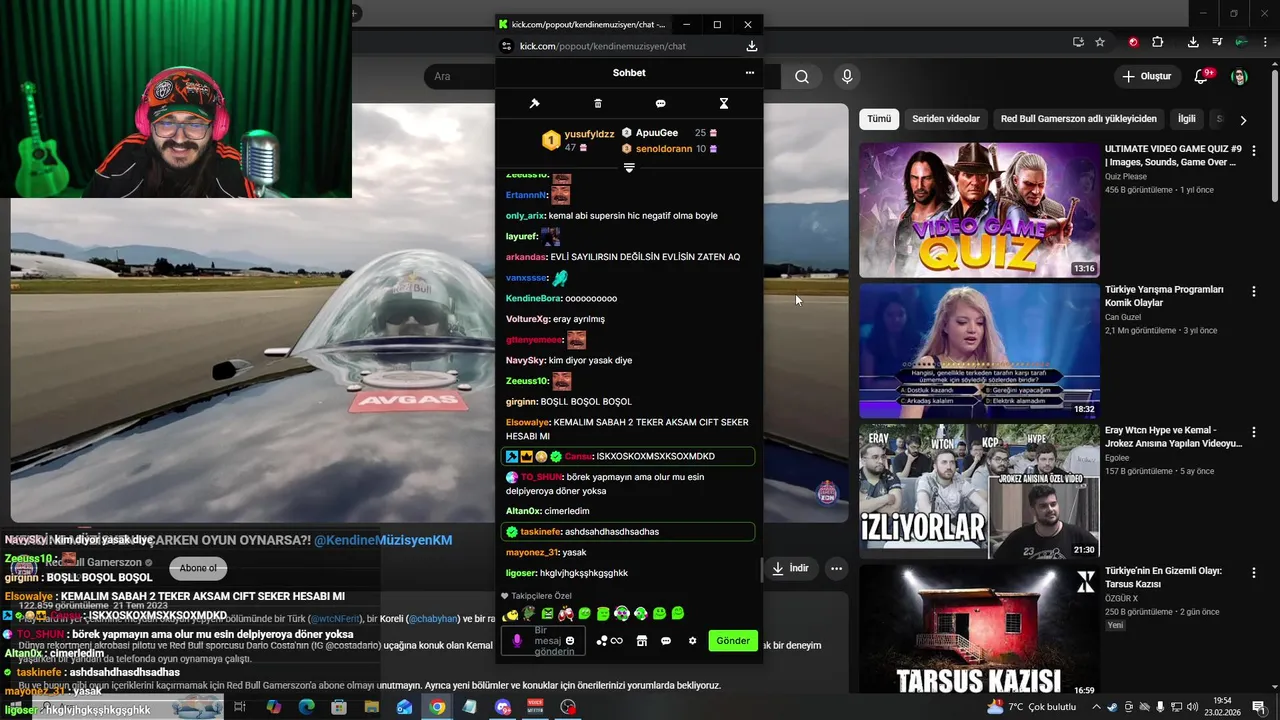
Task: Click the Abone ol subscribe button
Action: 198,568
